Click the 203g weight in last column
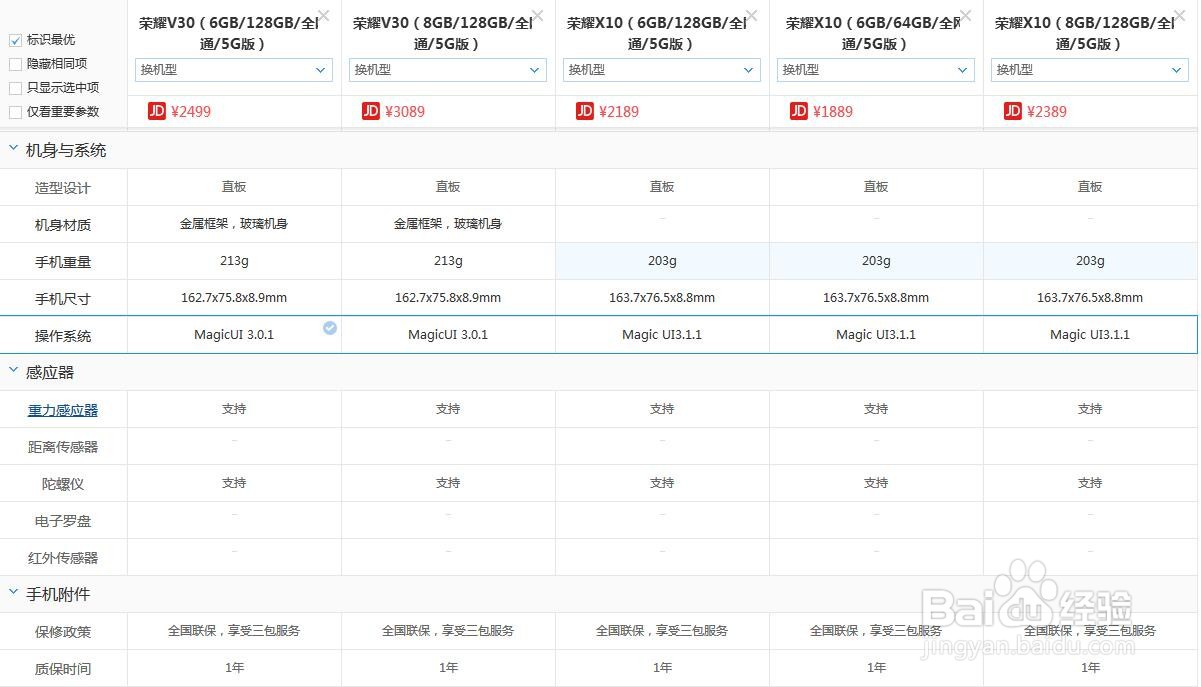This screenshot has height=687, width=1201. point(1090,261)
